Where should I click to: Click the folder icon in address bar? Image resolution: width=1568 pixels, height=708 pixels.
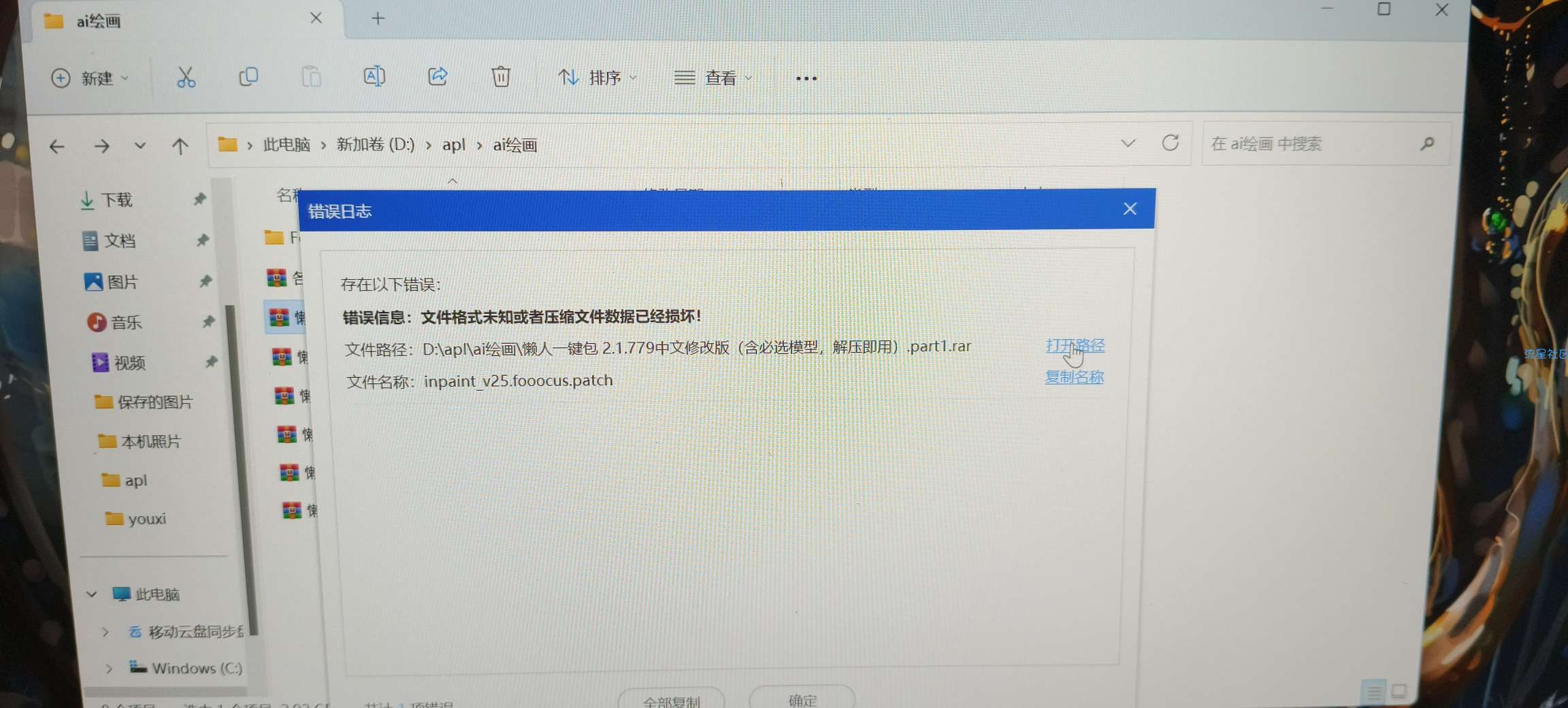(x=227, y=144)
